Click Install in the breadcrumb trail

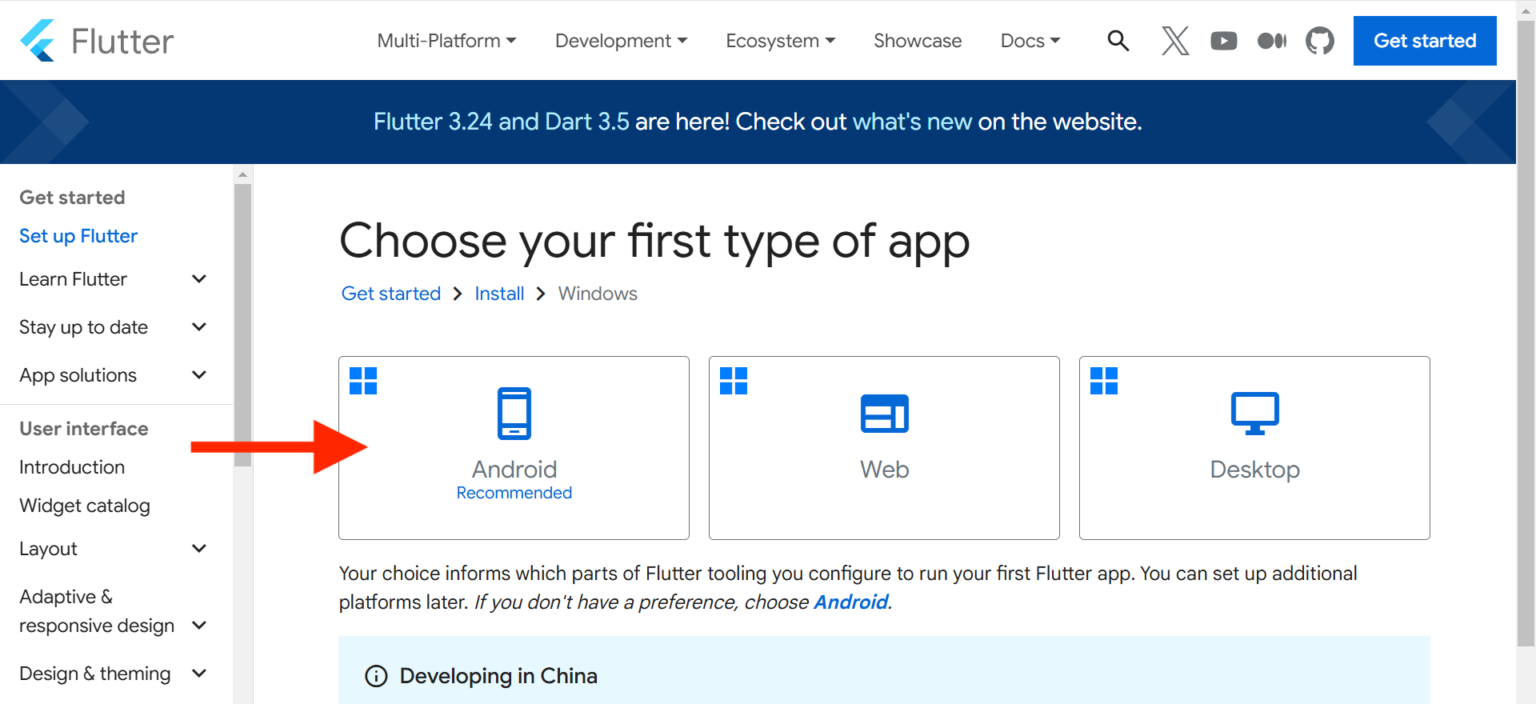[499, 293]
